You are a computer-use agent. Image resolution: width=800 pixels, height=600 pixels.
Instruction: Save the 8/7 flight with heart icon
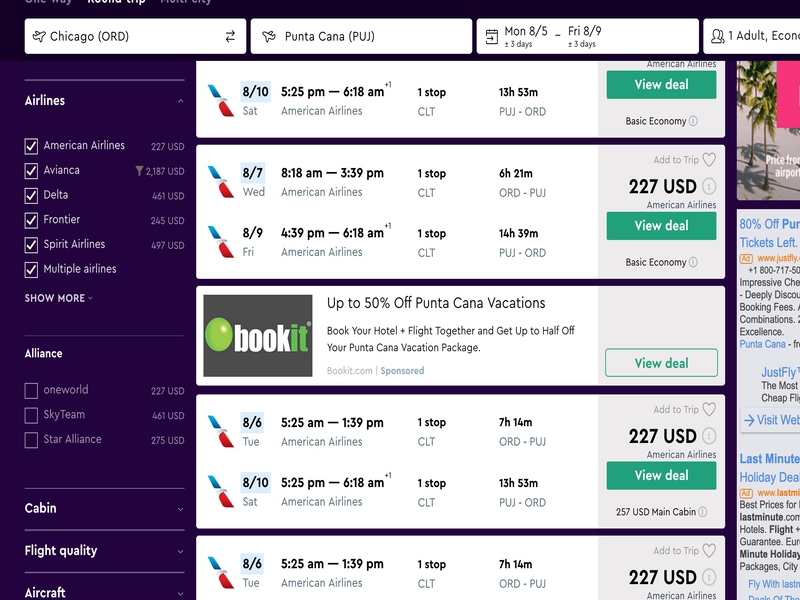(709, 160)
